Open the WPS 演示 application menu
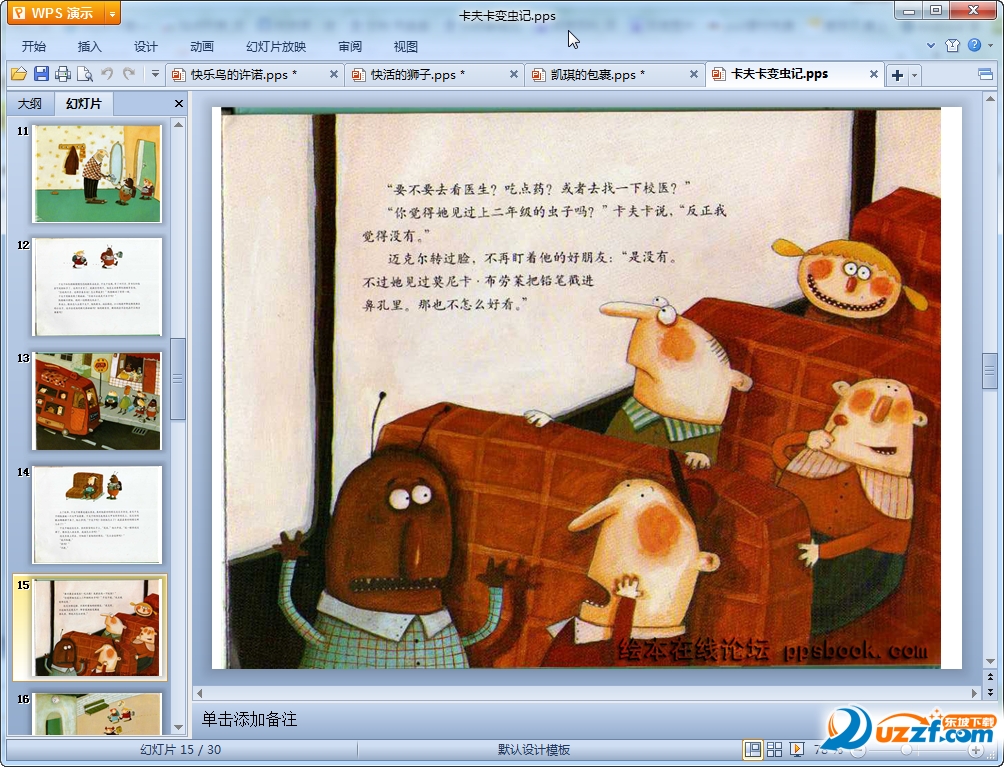Viewport: 1004px width, 767px height. point(55,13)
